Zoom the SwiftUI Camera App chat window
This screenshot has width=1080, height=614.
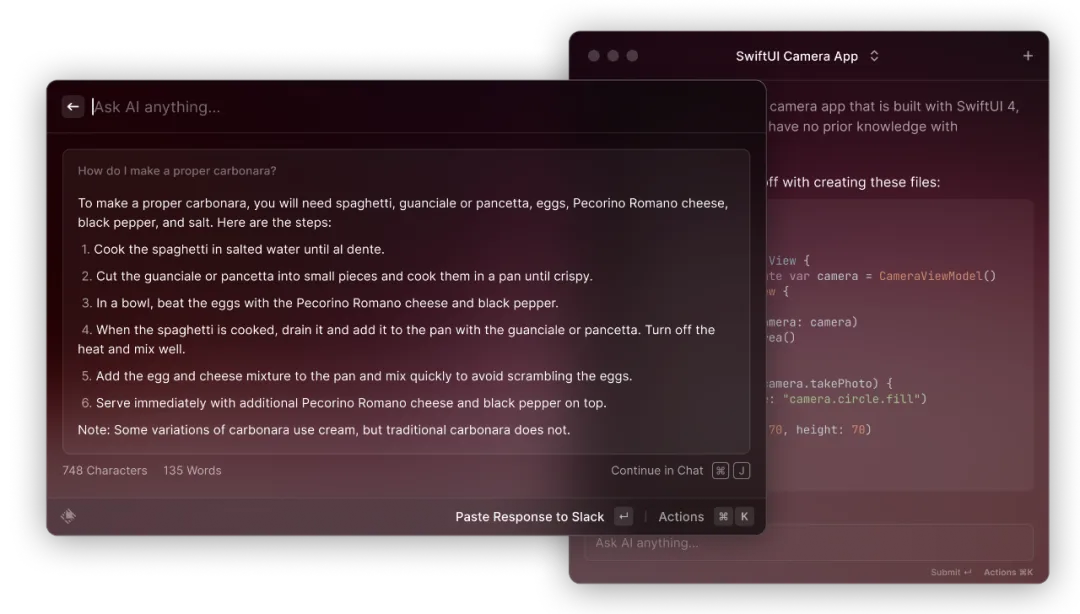[632, 56]
